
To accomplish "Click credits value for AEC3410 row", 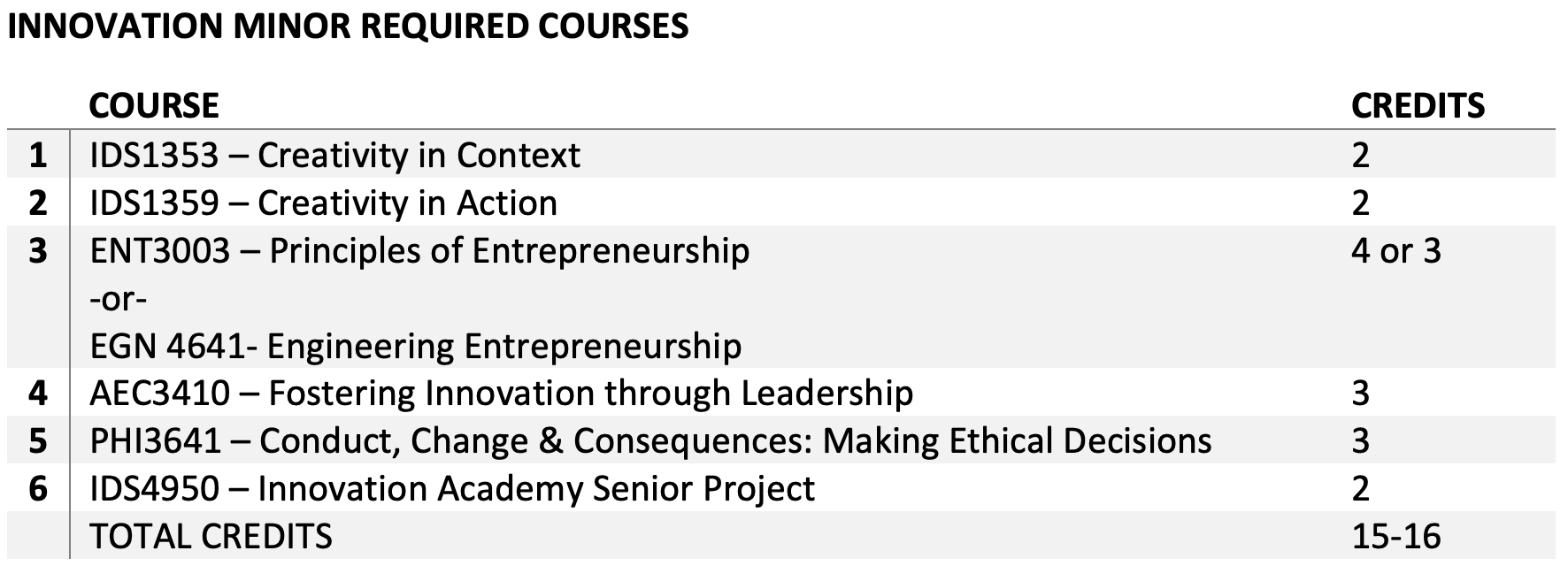I will (x=1360, y=394).
